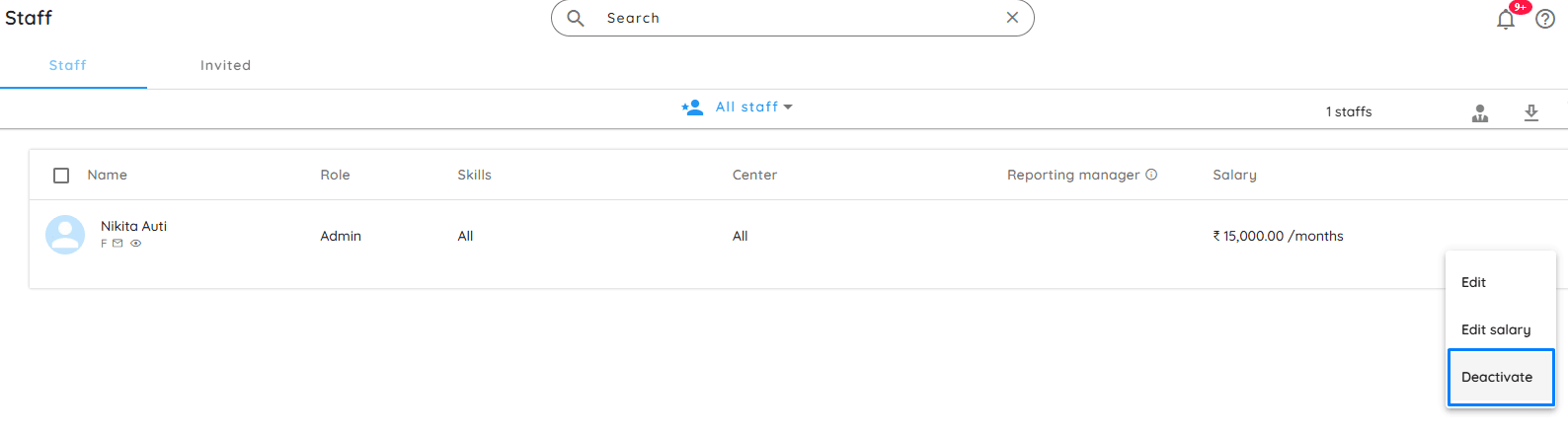Click the email icon under Nikita Auti

pos(118,244)
